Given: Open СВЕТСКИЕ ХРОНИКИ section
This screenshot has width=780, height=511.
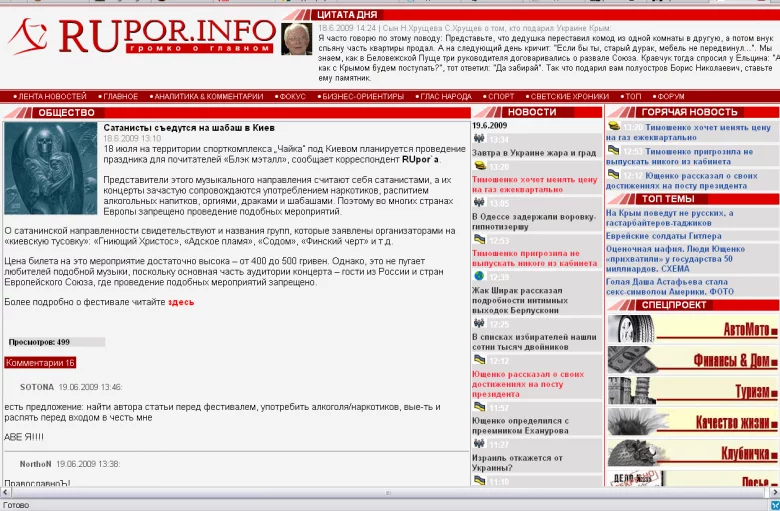Looking at the screenshot, I should pos(570,97).
